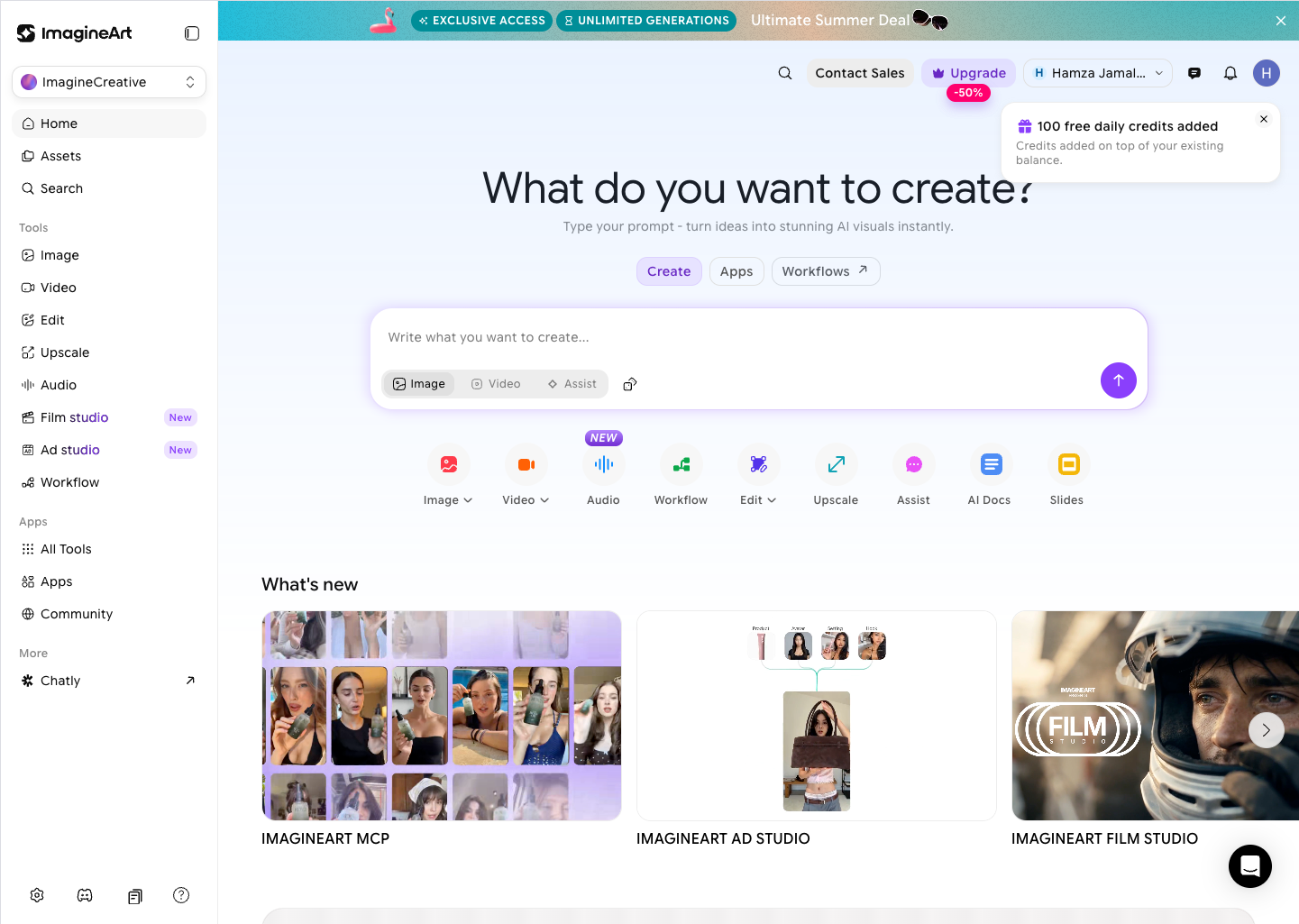The image size is (1299, 924).
Task: Open Workflow in sidebar
Action: click(109, 482)
